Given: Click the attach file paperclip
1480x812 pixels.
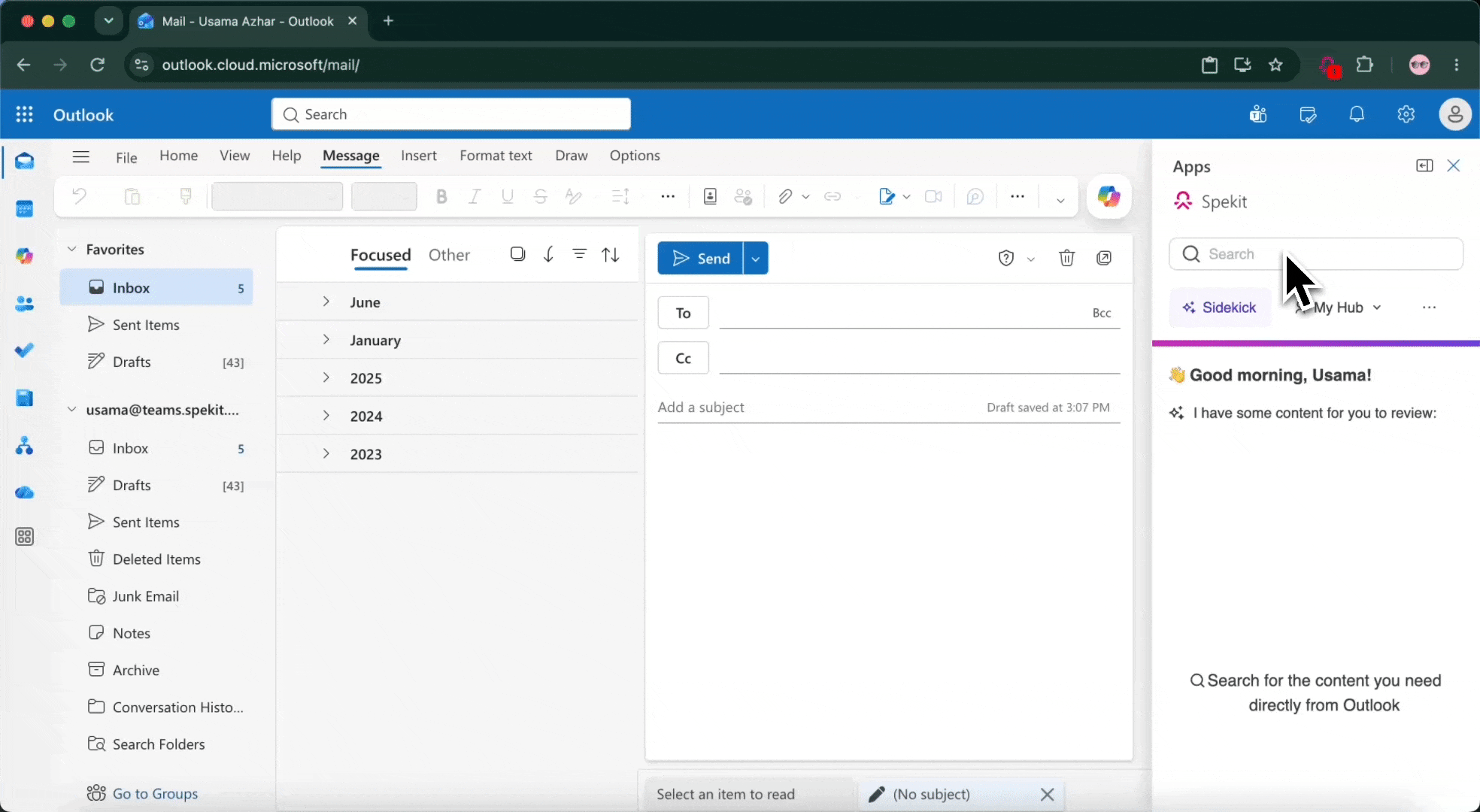Looking at the screenshot, I should (785, 196).
